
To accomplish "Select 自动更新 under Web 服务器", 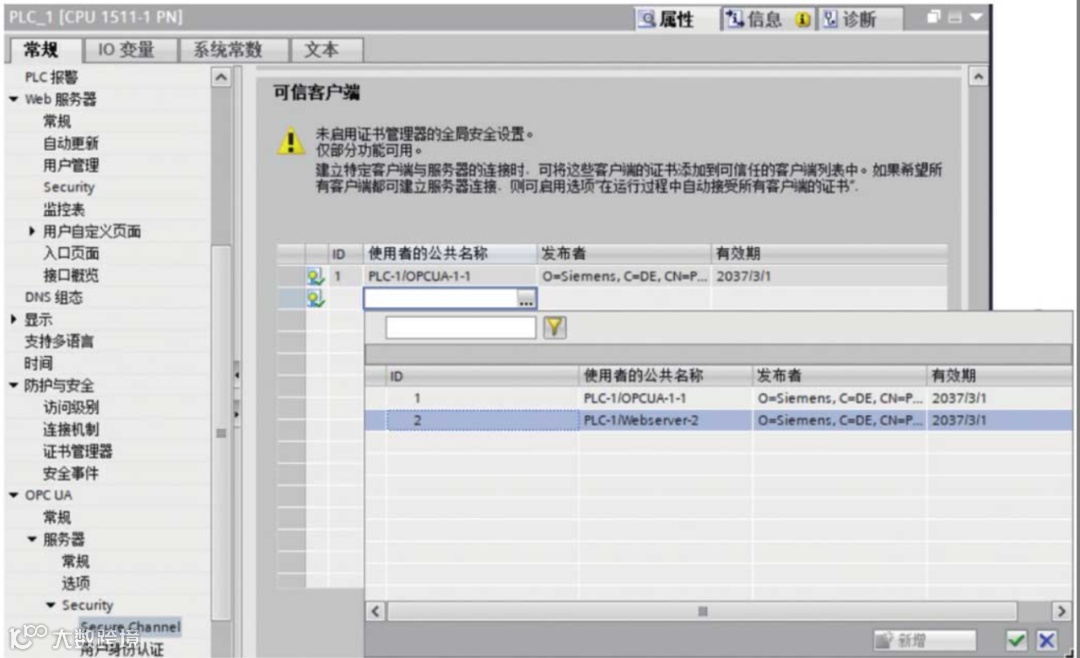I will (x=71, y=143).
